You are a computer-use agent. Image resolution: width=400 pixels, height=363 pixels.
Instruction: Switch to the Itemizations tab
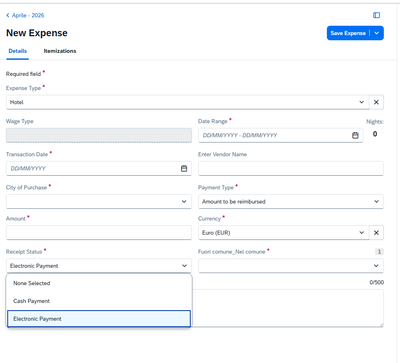point(60,51)
